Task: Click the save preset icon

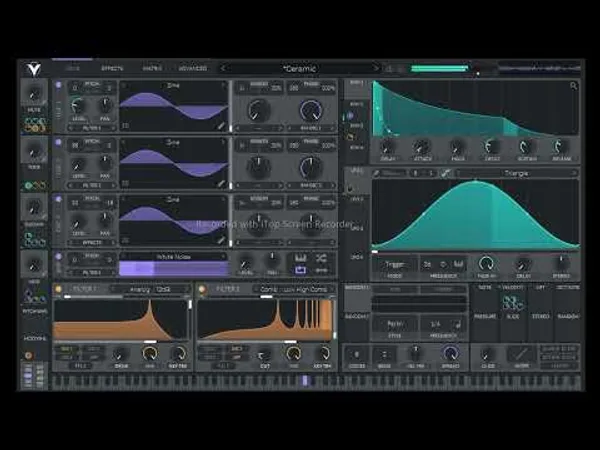Action: [389, 69]
